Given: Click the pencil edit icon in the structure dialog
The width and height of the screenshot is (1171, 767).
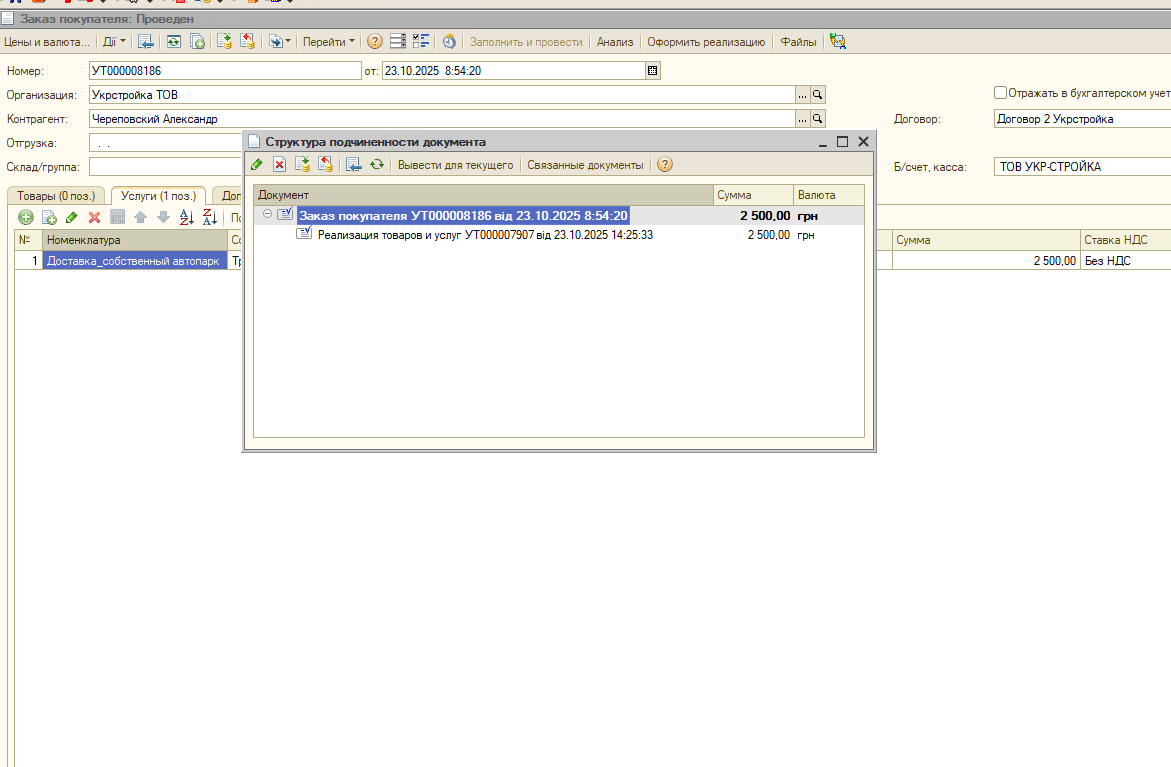Looking at the screenshot, I should pyautogui.click(x=257, y=165).
